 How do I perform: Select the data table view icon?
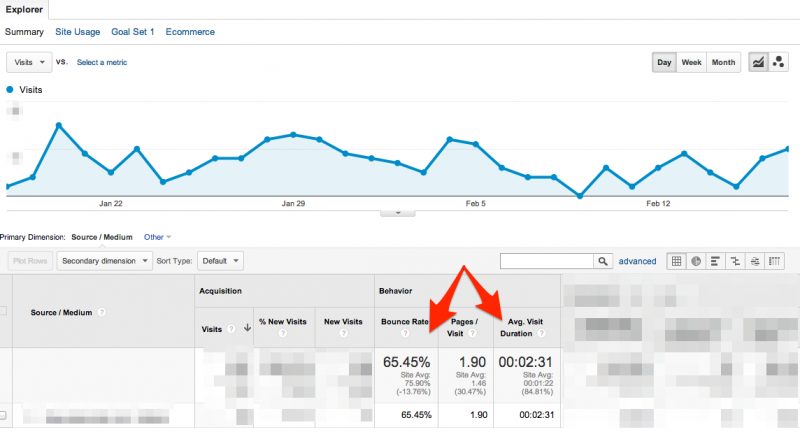pos(677,261)
